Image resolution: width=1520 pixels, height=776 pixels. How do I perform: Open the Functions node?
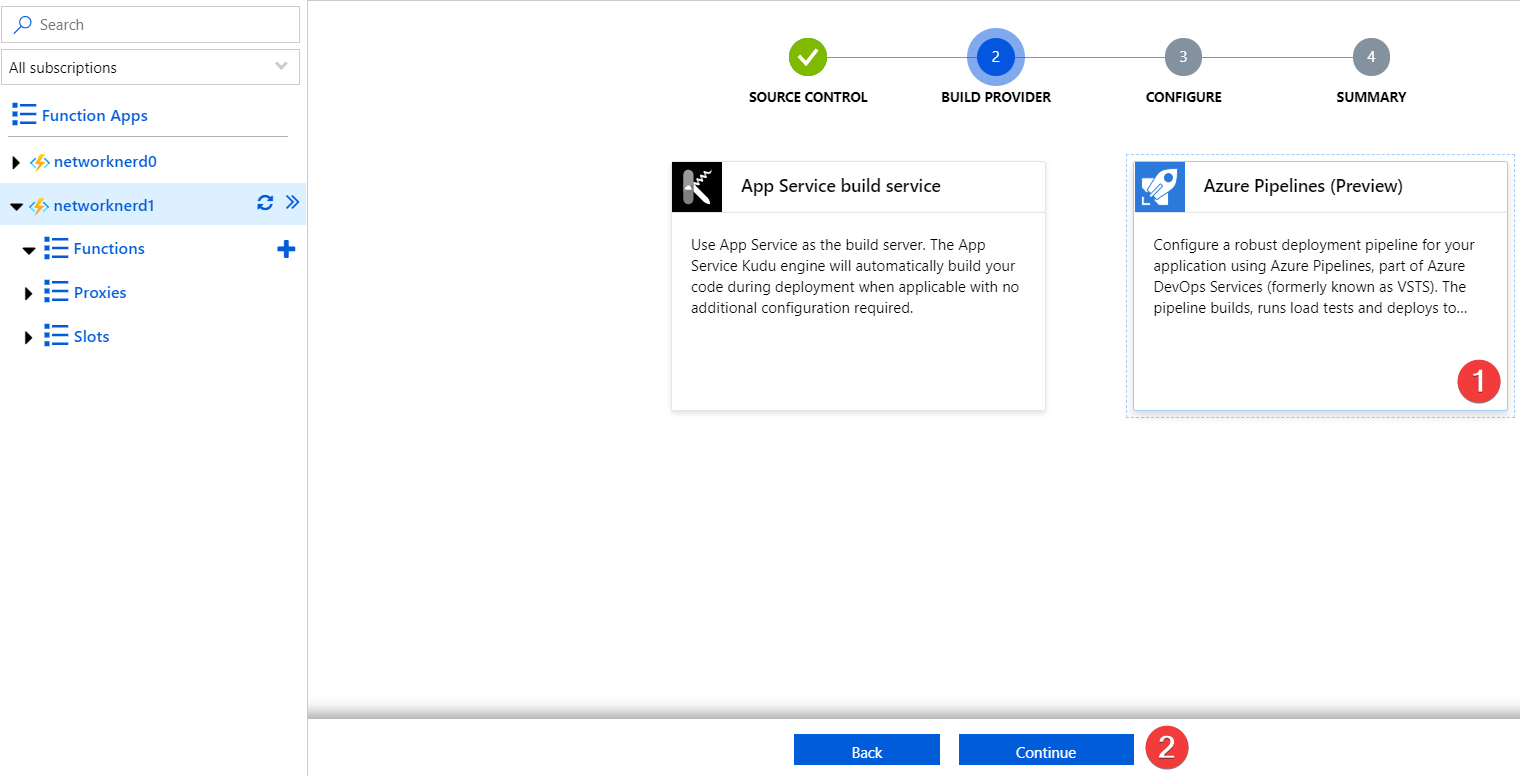point(109,248)
